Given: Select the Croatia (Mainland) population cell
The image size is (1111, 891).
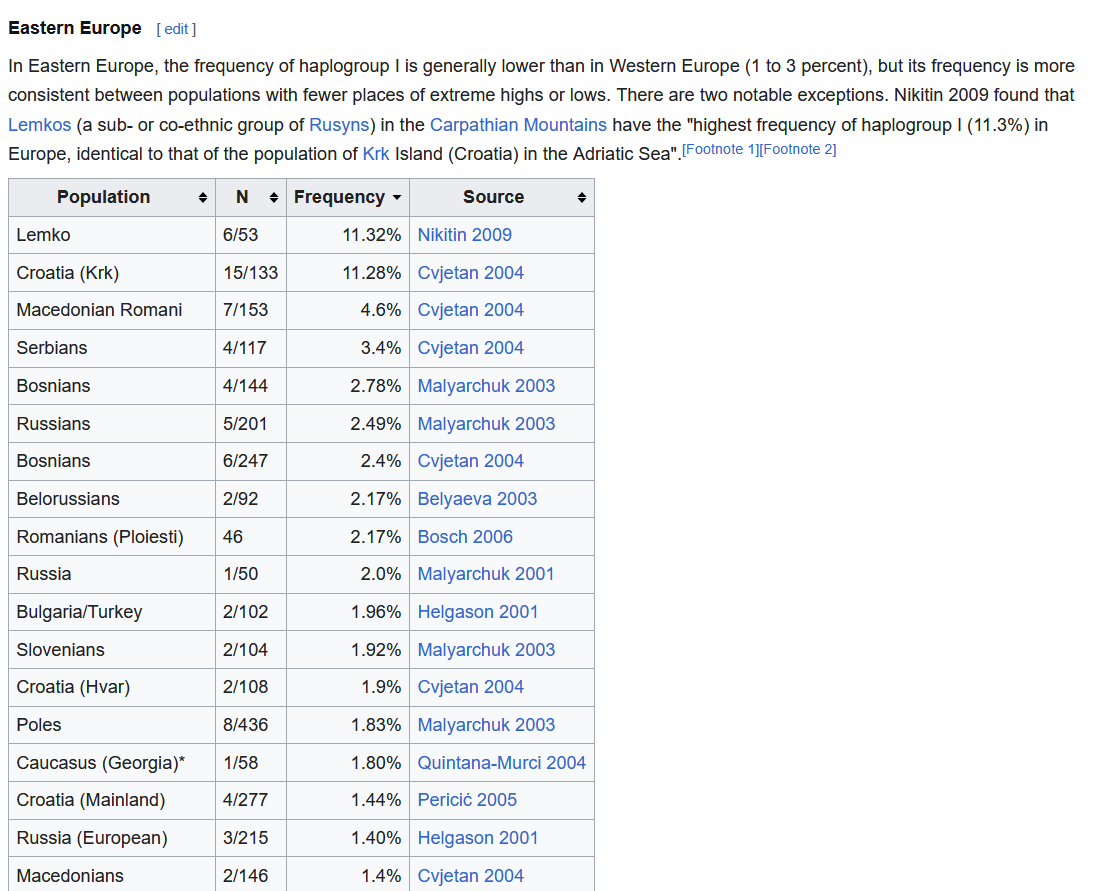Looking at the screenshot, I should point(112,800).
